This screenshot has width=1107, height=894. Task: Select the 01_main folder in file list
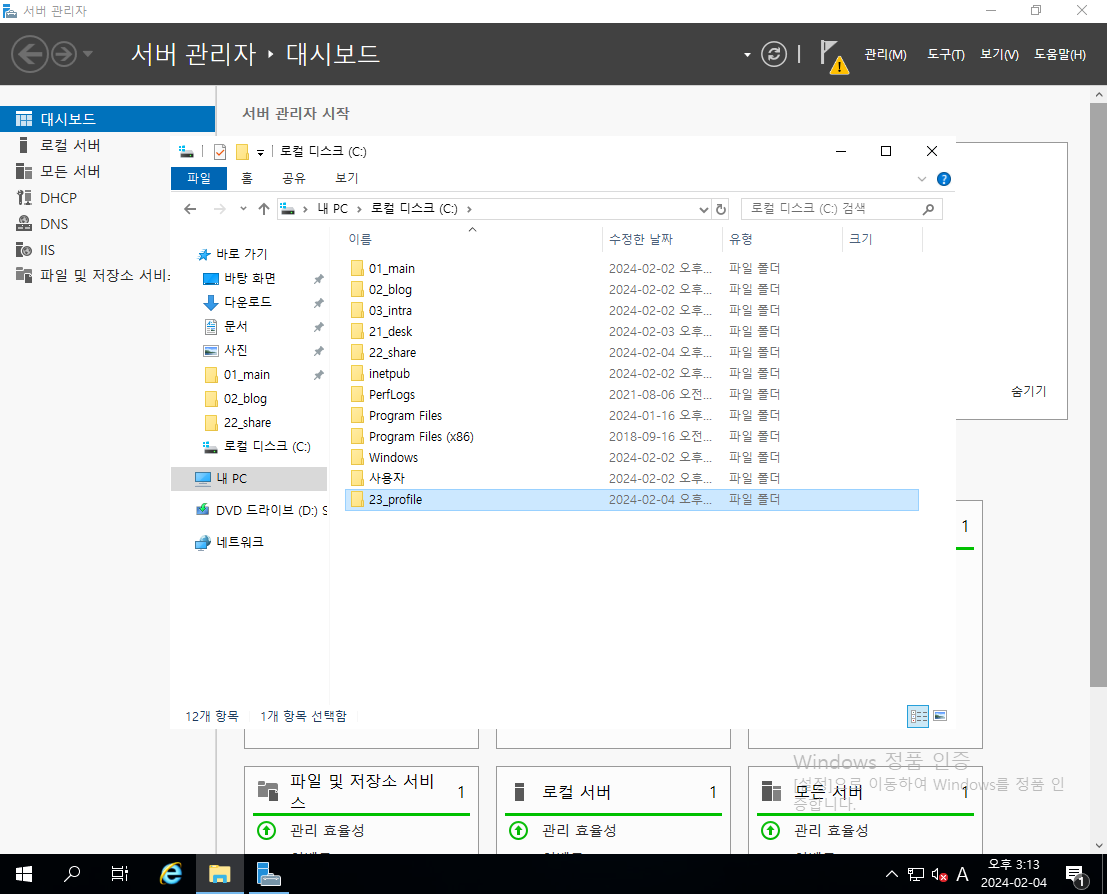[x=632, y=268]
